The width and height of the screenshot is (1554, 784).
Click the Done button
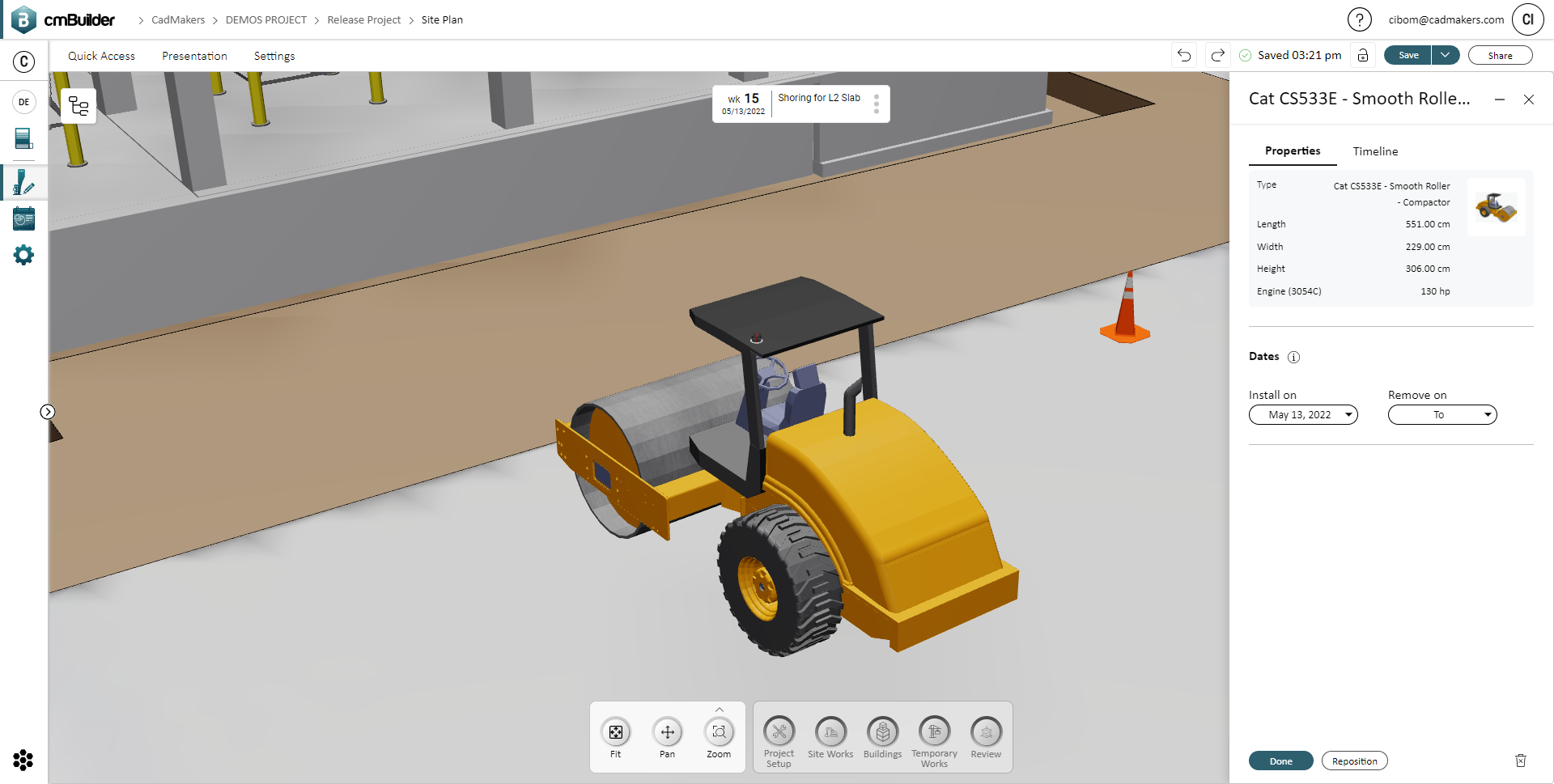coord(1280,761)
